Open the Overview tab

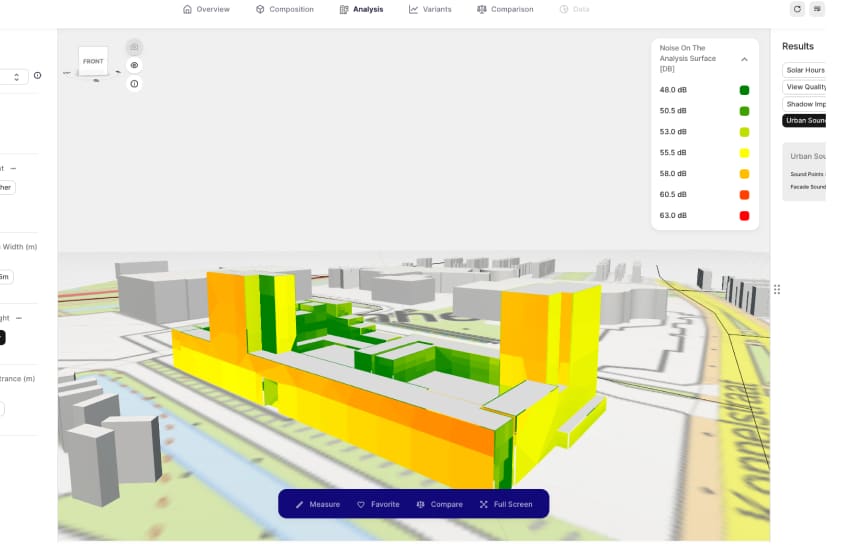click(206, 9)
